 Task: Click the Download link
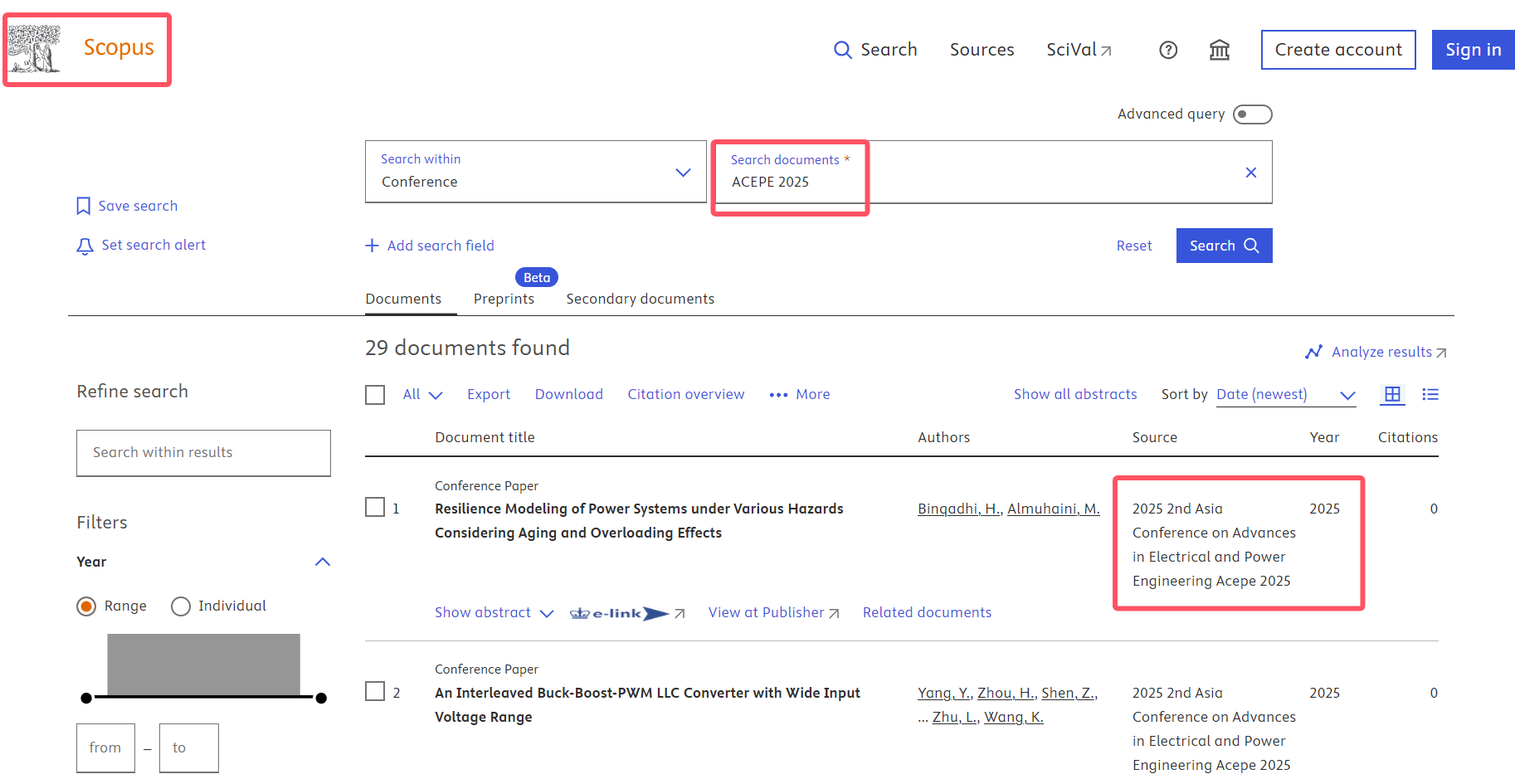click(x=569, y=395)
